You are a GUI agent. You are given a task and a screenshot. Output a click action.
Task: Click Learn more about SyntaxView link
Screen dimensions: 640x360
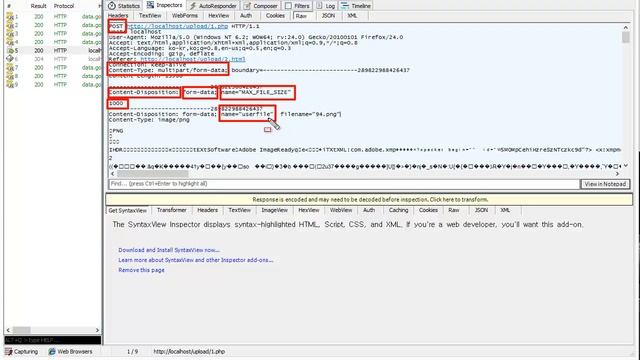196,260
